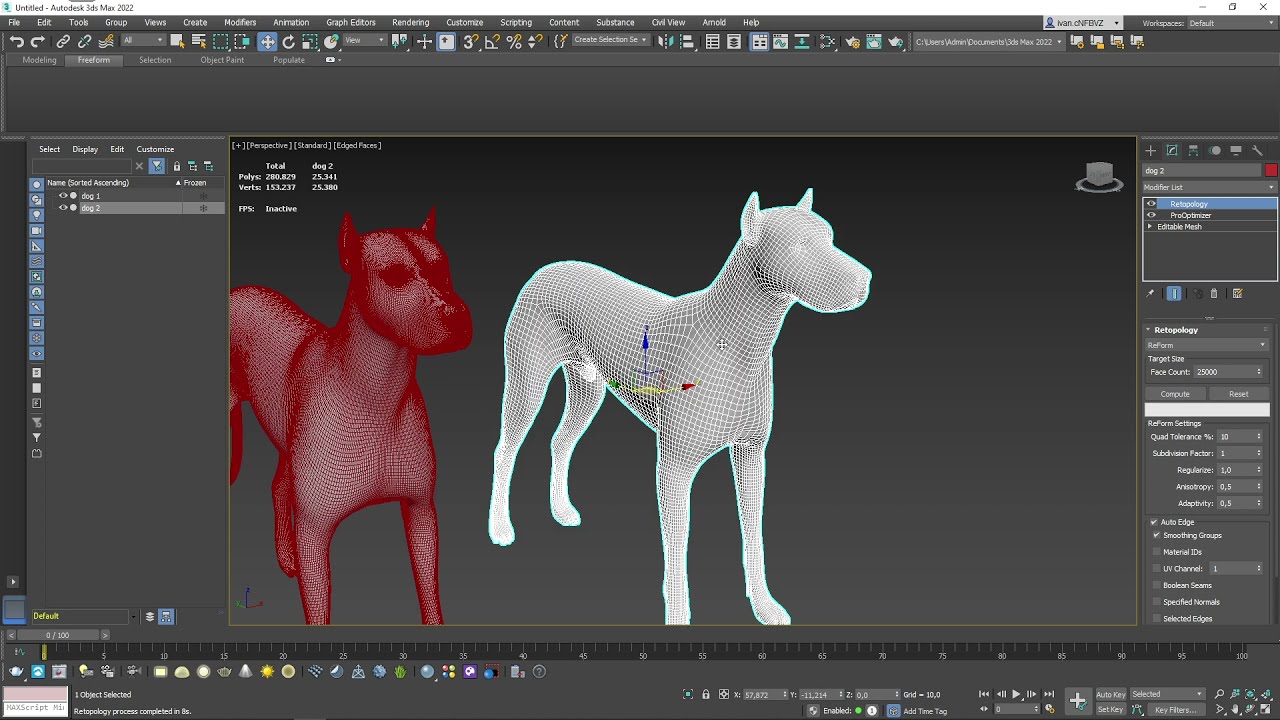Toggle the 3D Snaps tool

point(470,41)
